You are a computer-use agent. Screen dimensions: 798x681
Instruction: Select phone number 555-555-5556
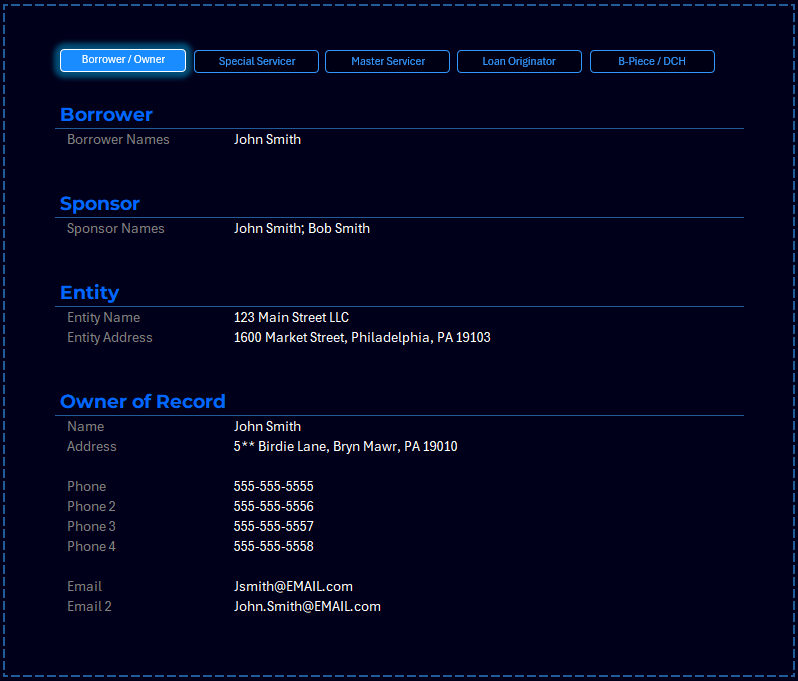273,506
